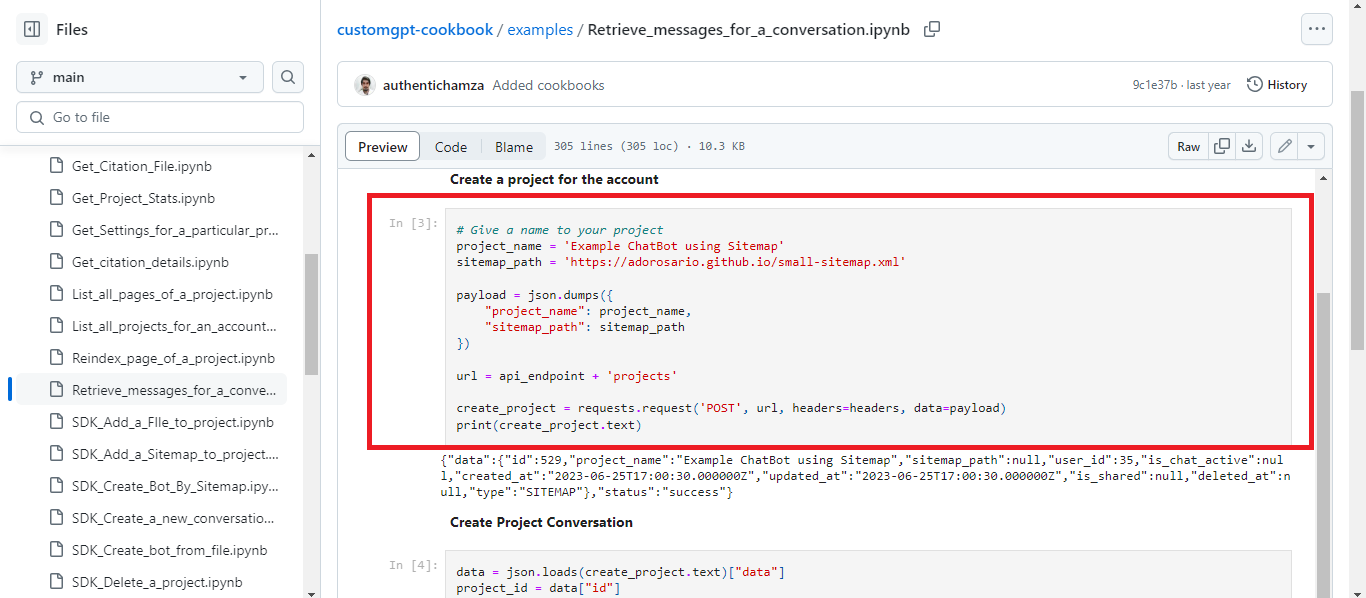The height and width of the screenshot is (598, 1366).
Task: Open Get_Project_Stats.ipynb from the file list
Action: pos(143,197)
